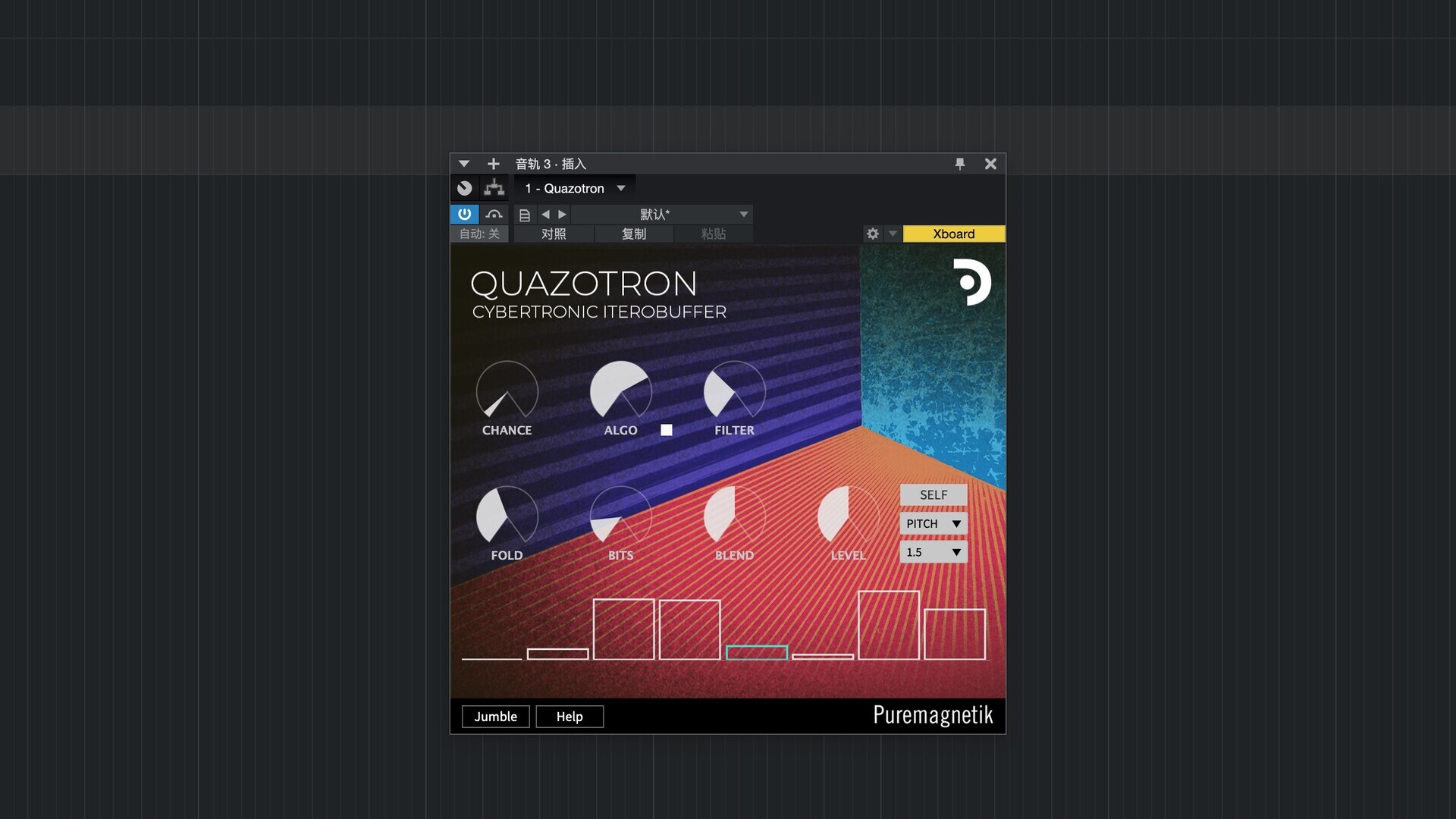The height and width of the screenshot is (819, 1456).
Task: Add an insert with the plus icon
Action: tap(493, 164)
